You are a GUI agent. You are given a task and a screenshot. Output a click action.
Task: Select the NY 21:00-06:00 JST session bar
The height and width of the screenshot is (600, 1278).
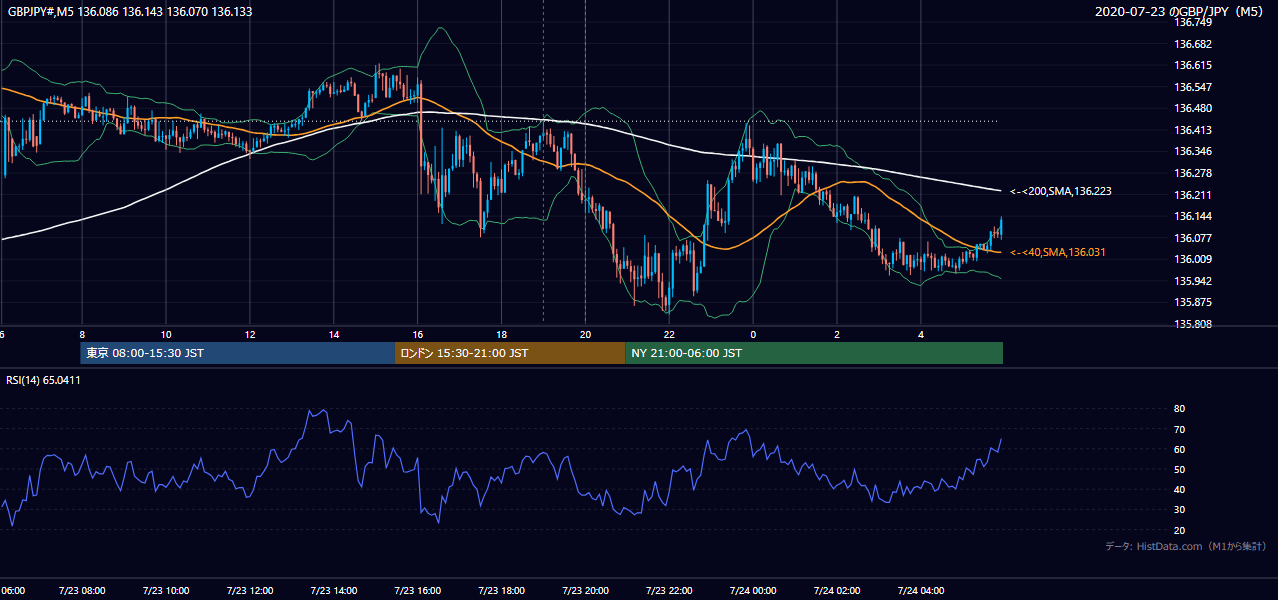point(814,353)
